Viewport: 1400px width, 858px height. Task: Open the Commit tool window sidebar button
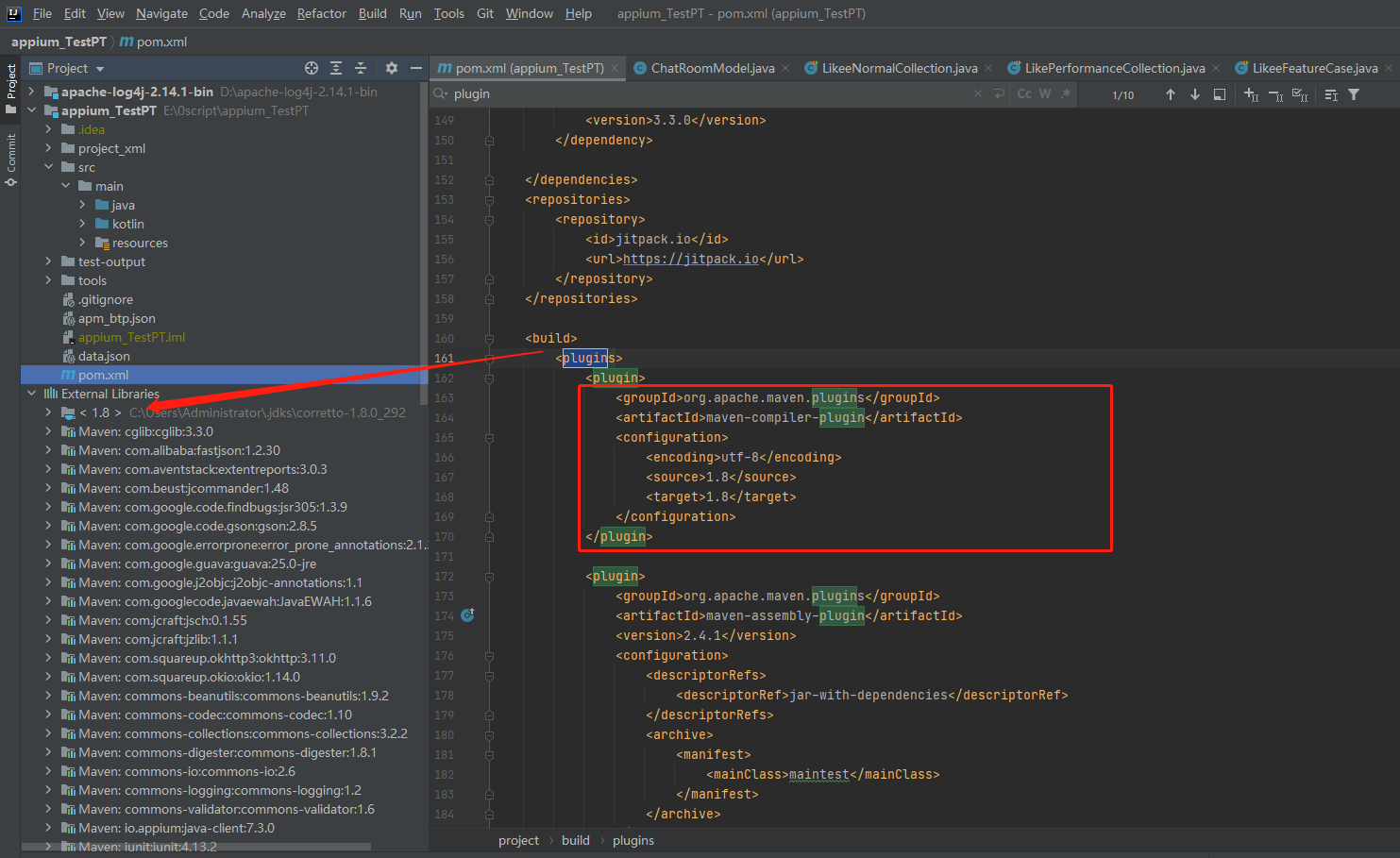10,160
